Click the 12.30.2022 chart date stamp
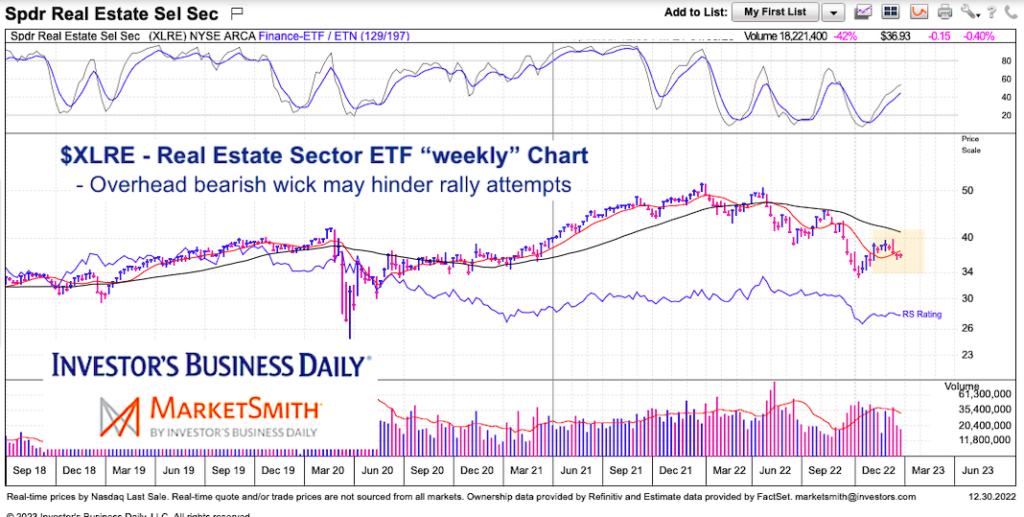 pyautogui.click(x=994, y=497)
